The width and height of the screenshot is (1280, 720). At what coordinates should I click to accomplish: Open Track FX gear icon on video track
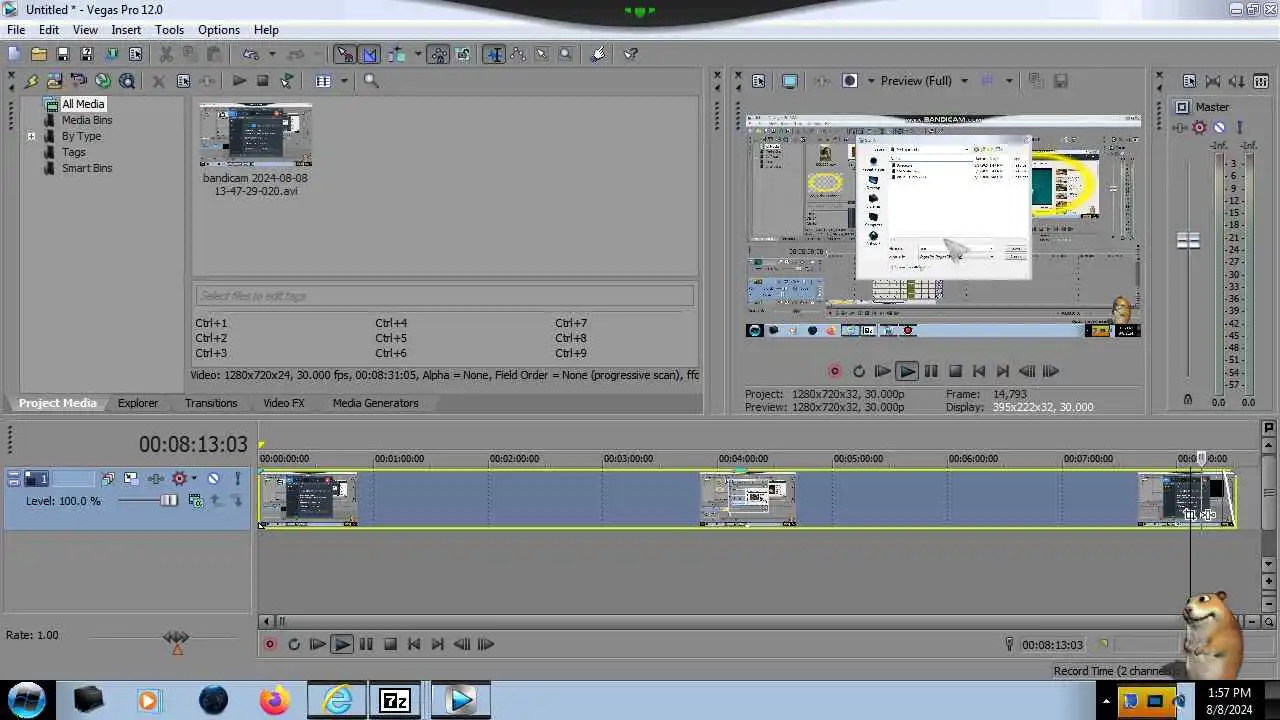[180, 478]
